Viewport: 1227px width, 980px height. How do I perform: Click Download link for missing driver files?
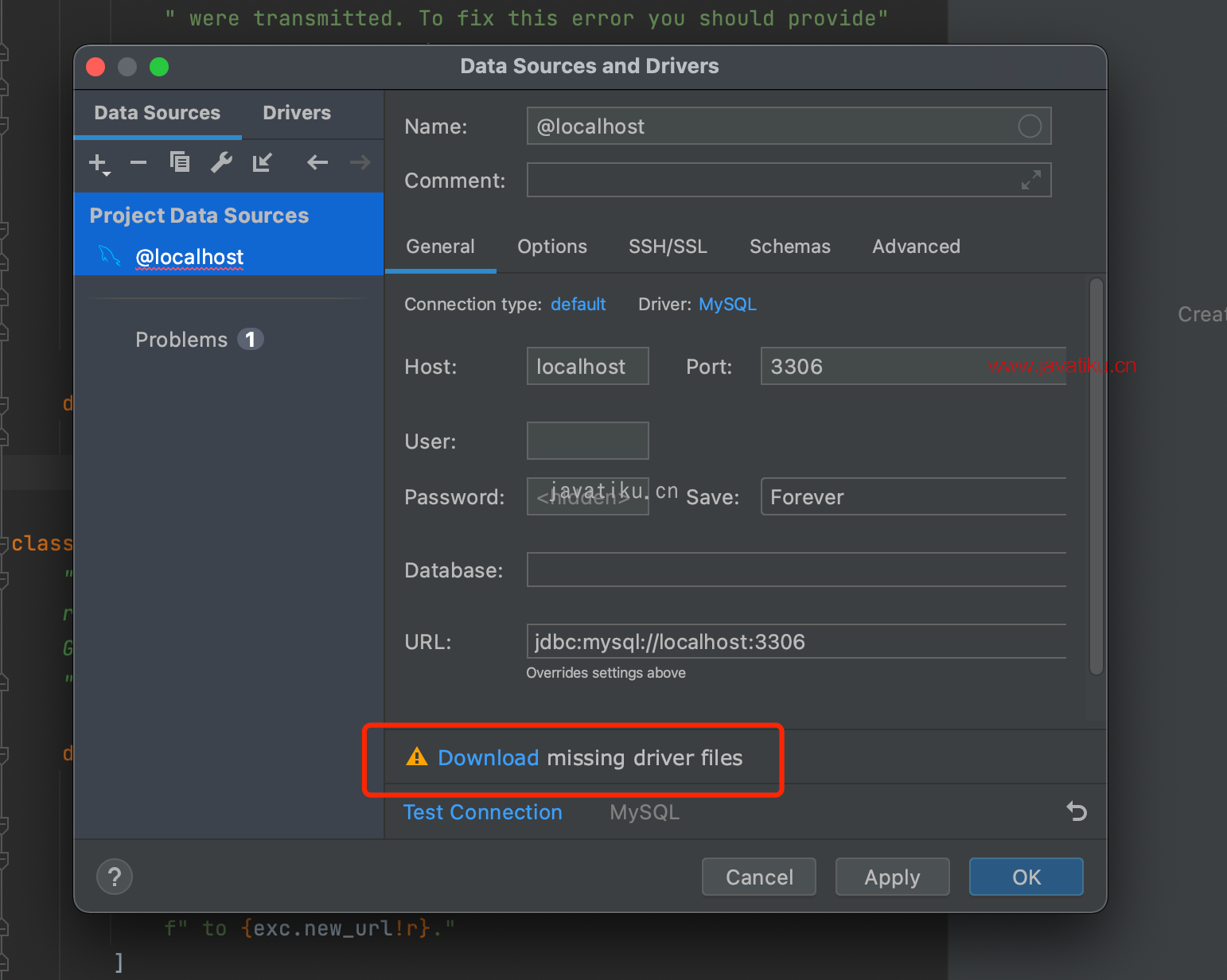click(x=489, y=758)
